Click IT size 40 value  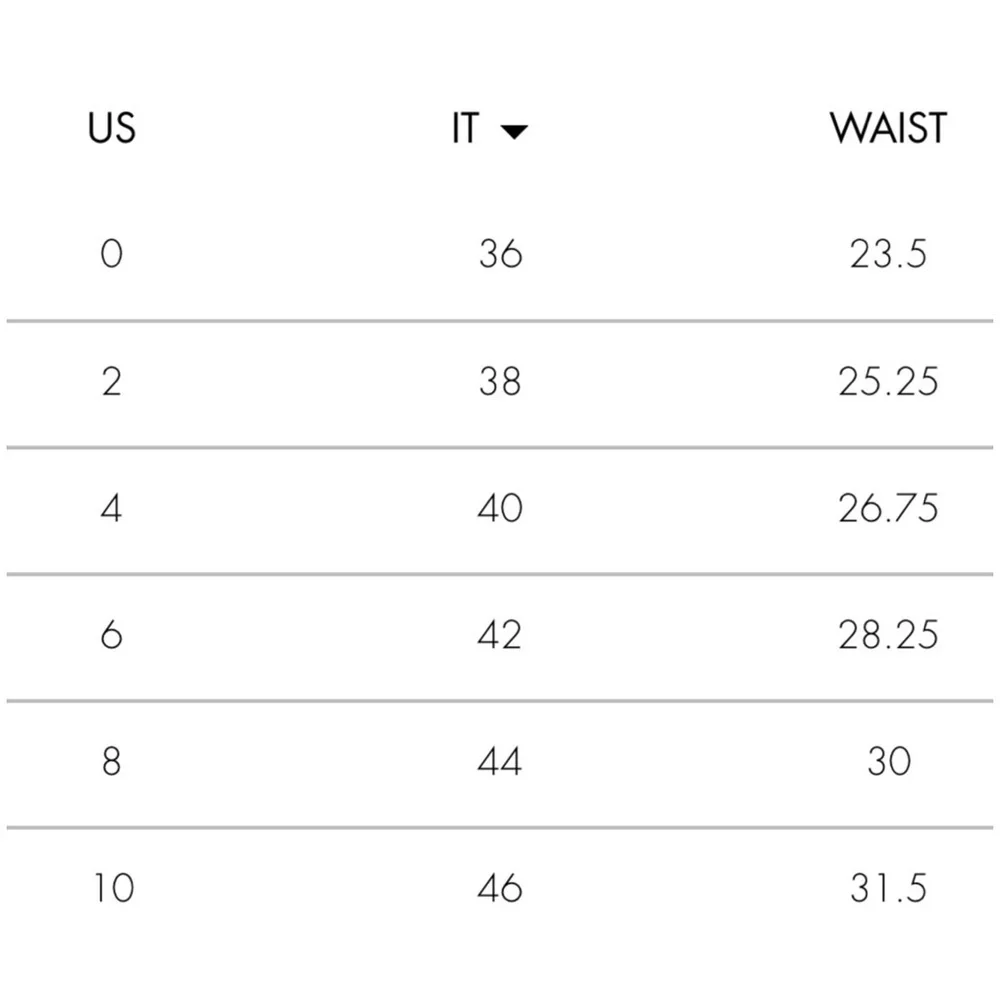tap(500, 508)
